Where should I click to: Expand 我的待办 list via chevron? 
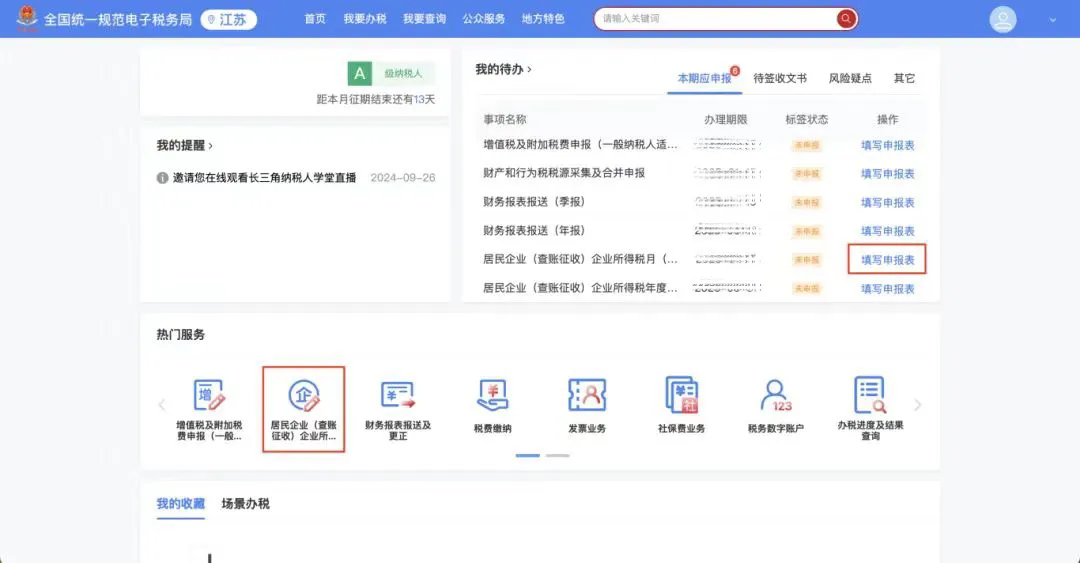coord(530,70)
